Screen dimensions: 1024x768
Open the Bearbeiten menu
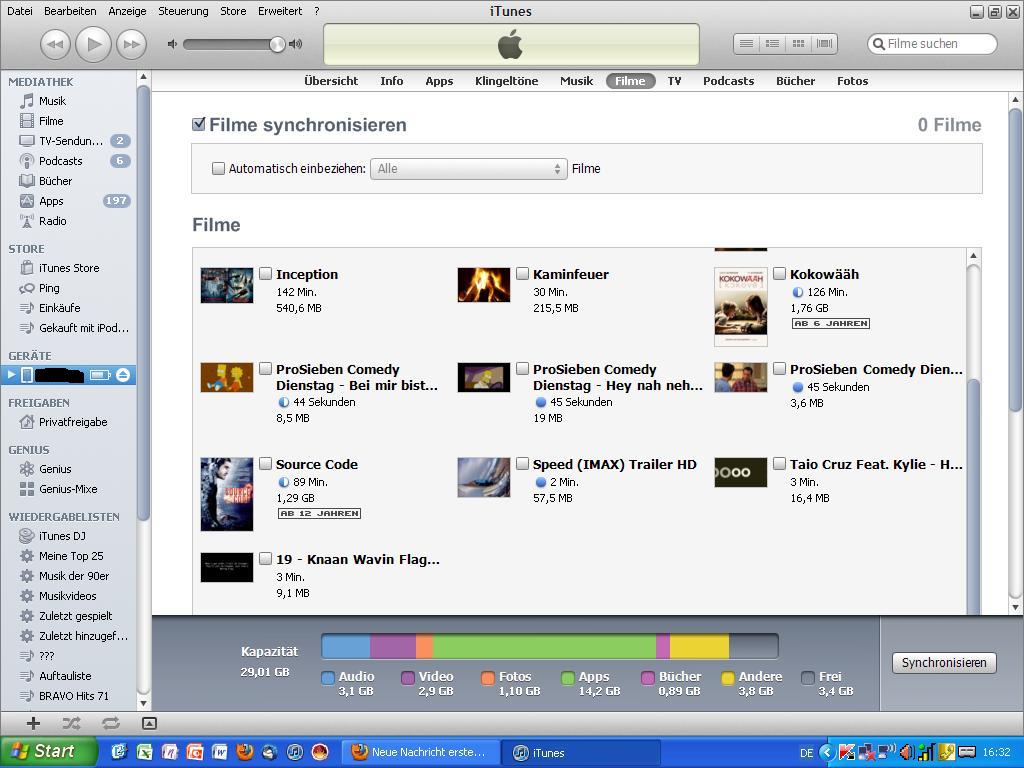pos(70,11)
